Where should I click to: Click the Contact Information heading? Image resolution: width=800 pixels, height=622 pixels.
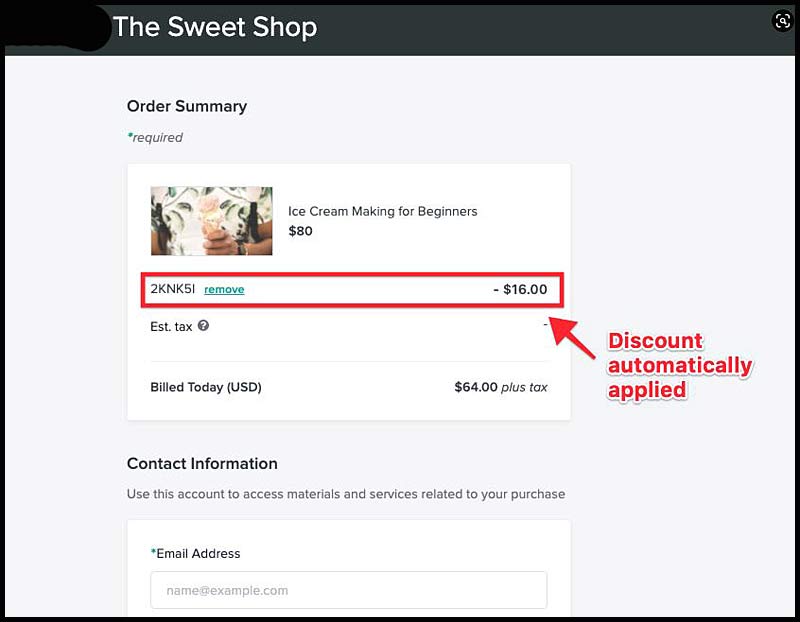tap(202, 463)
